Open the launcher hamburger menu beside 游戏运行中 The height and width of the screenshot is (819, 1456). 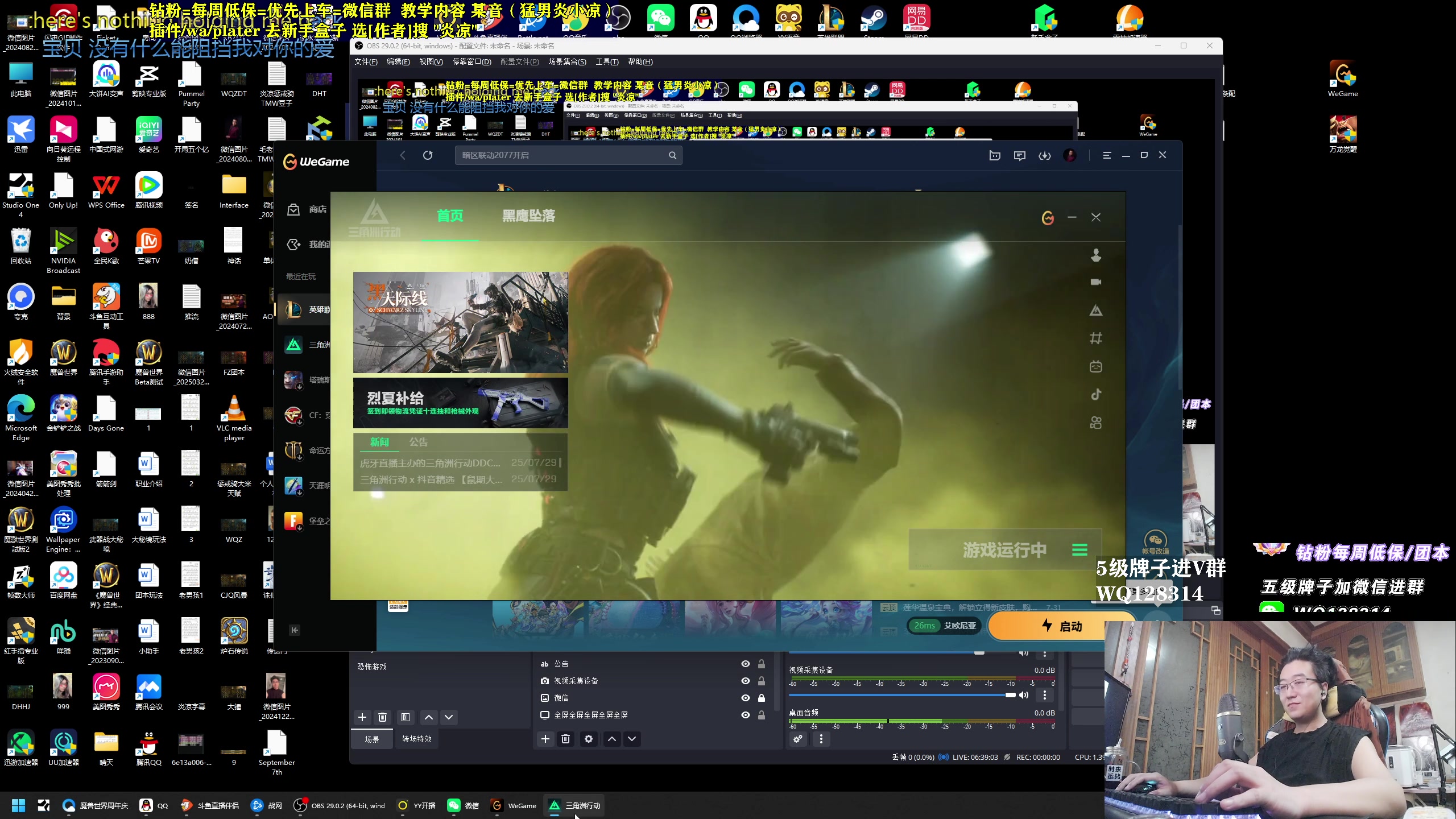(1080, 550)
